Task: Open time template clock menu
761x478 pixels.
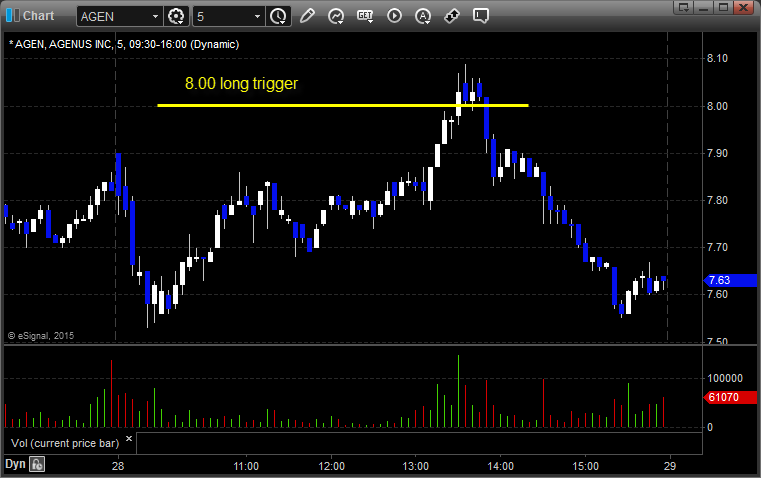Action: click(279, 16)
